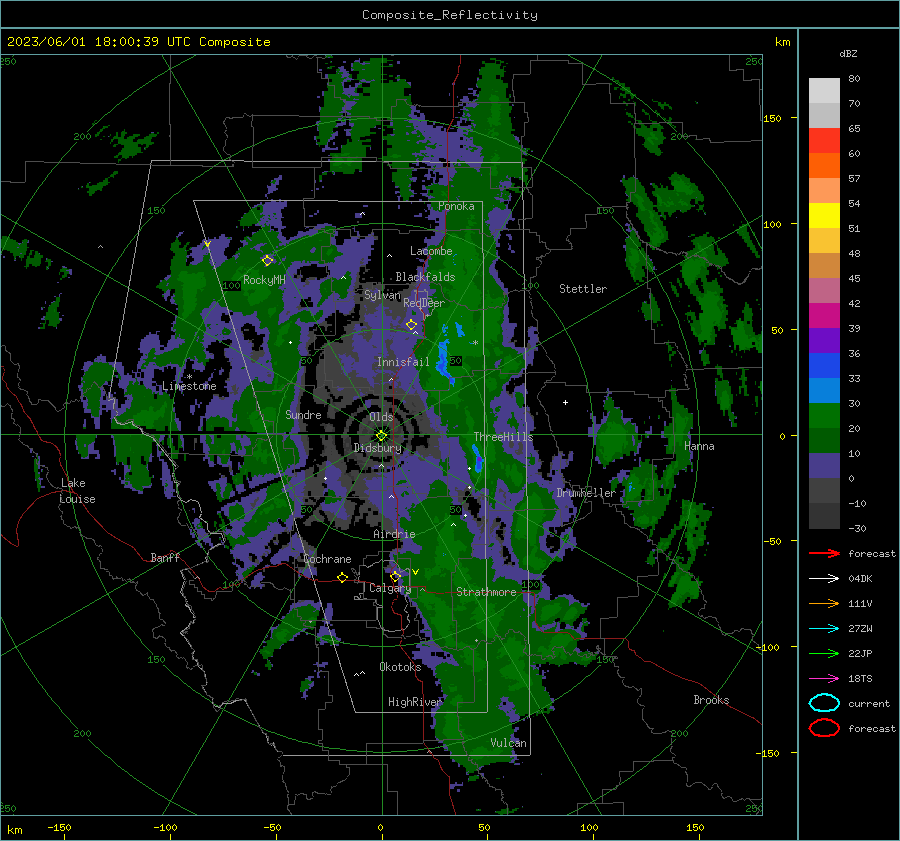Click the white plus marker west of Hanna
The image size is (900, 841).
pos(565,402)
